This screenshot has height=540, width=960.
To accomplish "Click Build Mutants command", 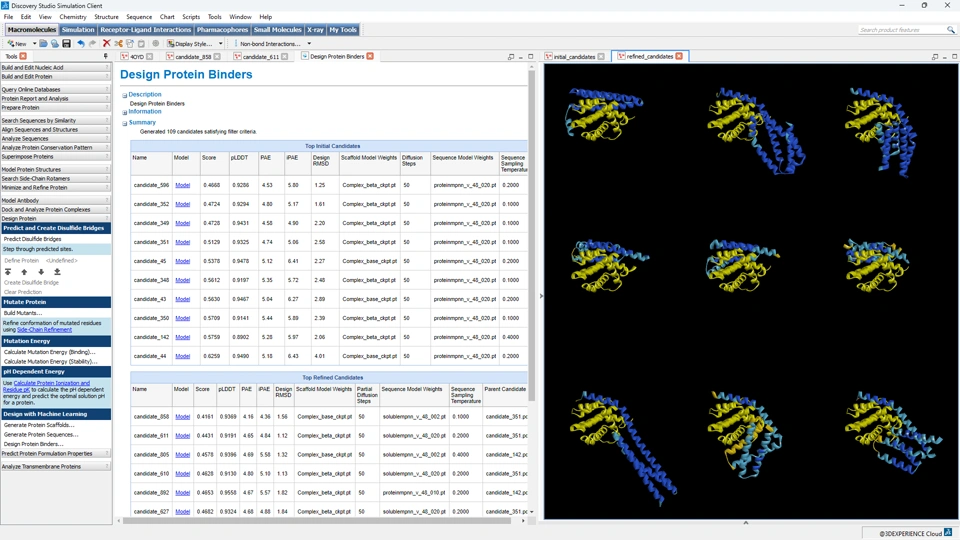I will point(23,313).
